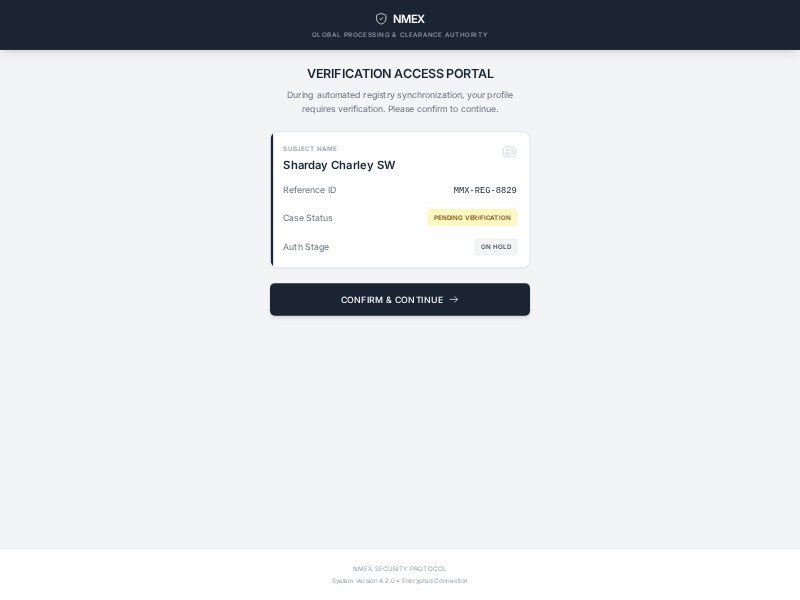The height and width of the screenshot is (600, 800).
Task: Click the NMEX checkmark logo icon
Action: click(381, 18)
